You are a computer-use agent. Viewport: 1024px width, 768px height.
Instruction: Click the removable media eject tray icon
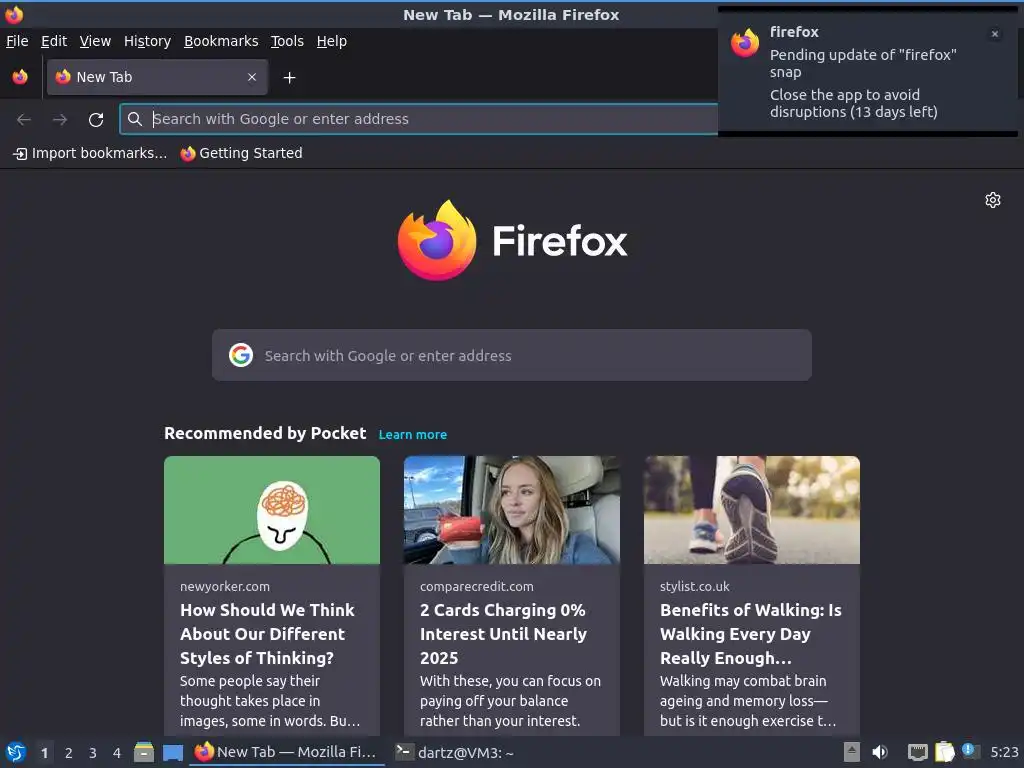[852, 752]
